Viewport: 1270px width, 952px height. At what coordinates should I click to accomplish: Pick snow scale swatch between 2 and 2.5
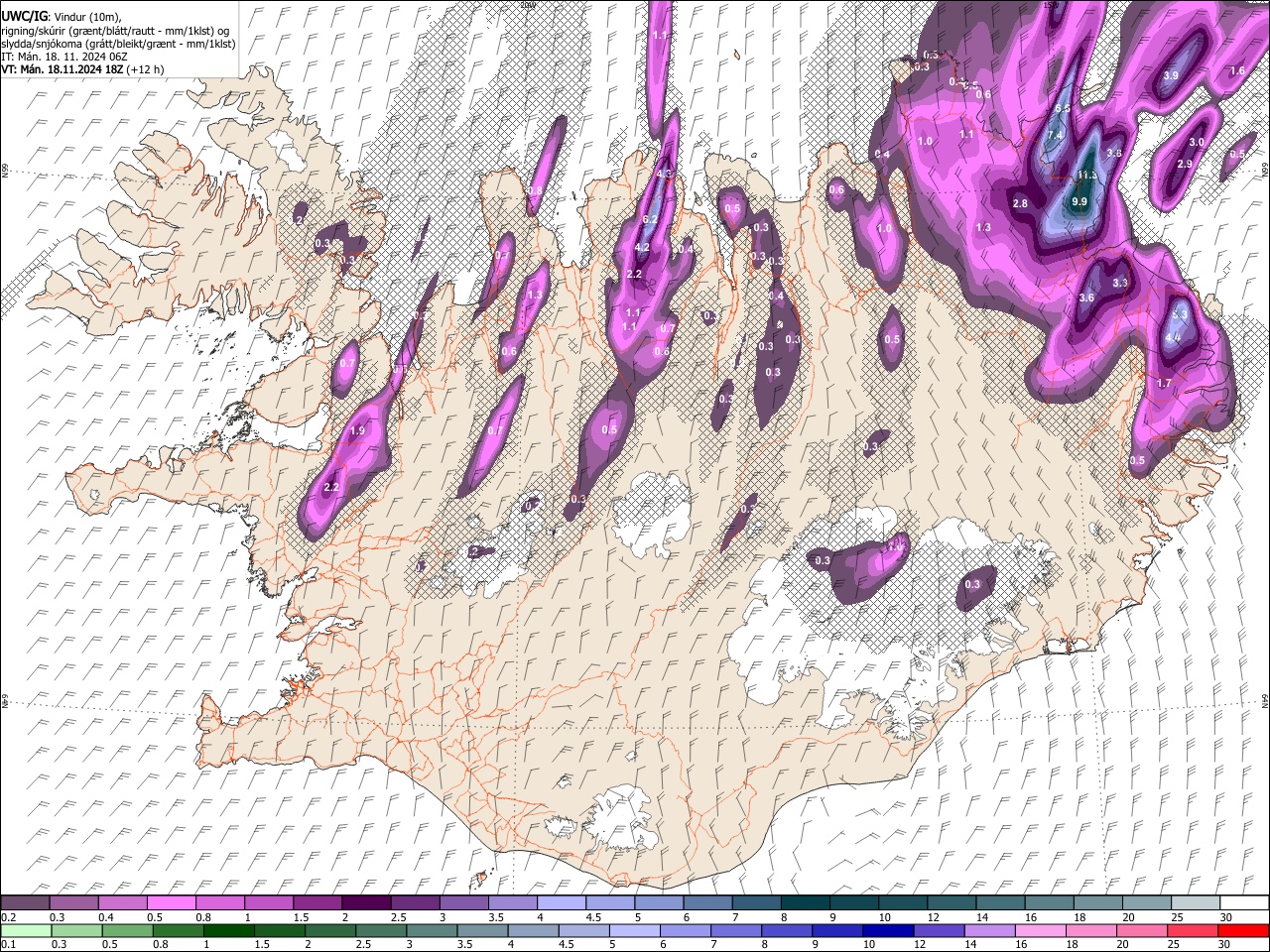coord(366,902)
